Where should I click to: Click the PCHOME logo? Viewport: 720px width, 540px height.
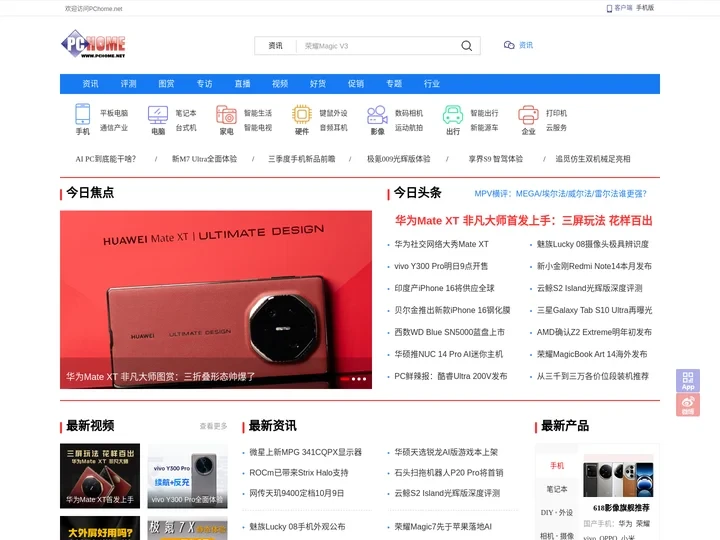pos(93,44)
